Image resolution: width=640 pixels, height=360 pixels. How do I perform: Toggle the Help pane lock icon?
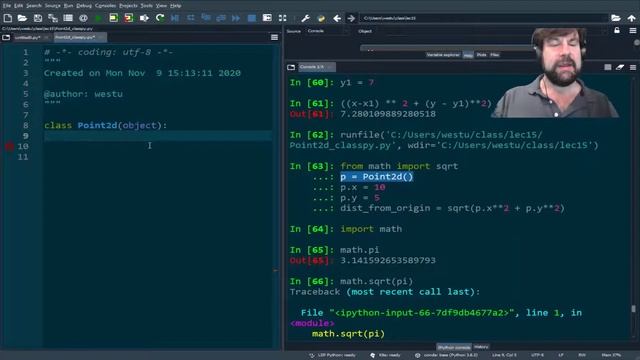[x=617, y=31]
